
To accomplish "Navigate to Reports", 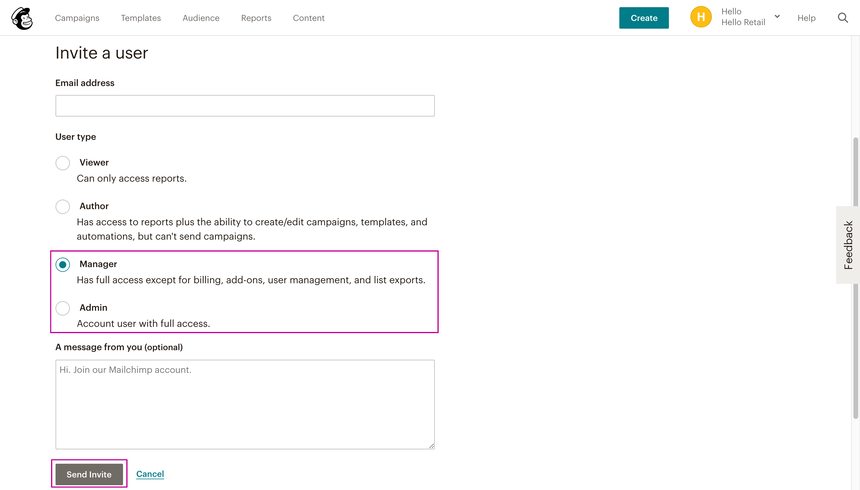I will pyautogui.click(x=256, y=18).
